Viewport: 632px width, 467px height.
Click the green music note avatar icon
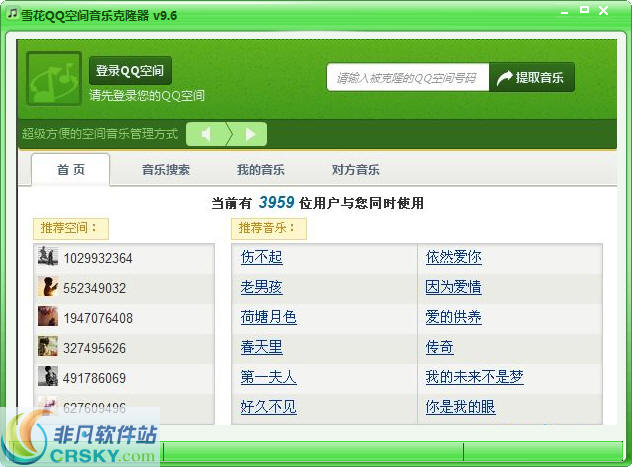pyautogui.click(x=54, y=79)
